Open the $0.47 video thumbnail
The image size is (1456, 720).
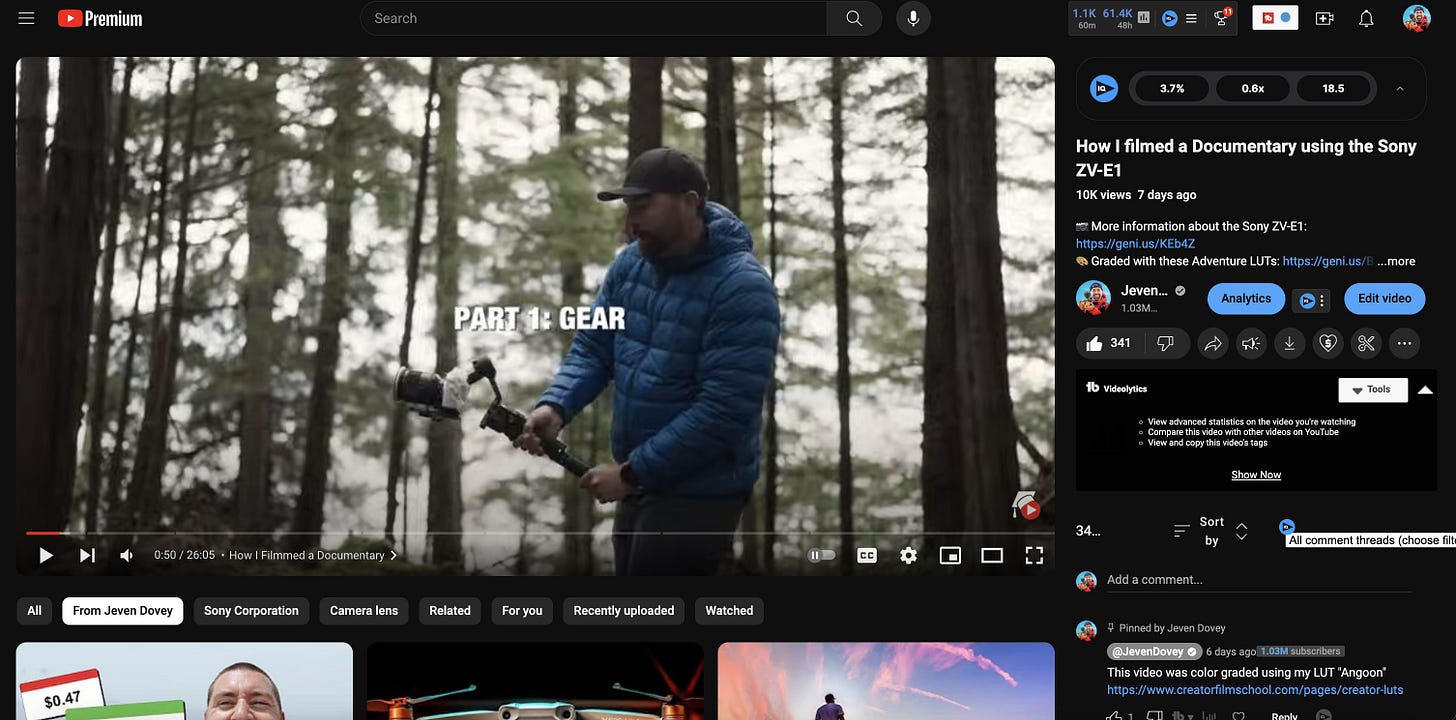pos(184,681)
